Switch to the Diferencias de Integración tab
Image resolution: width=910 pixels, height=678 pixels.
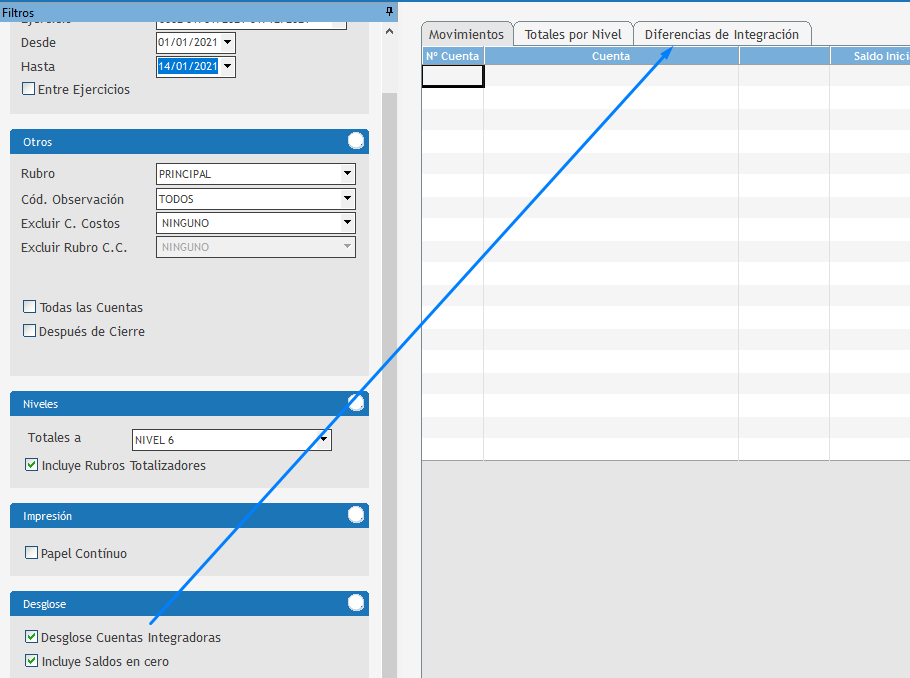[721, 35]
